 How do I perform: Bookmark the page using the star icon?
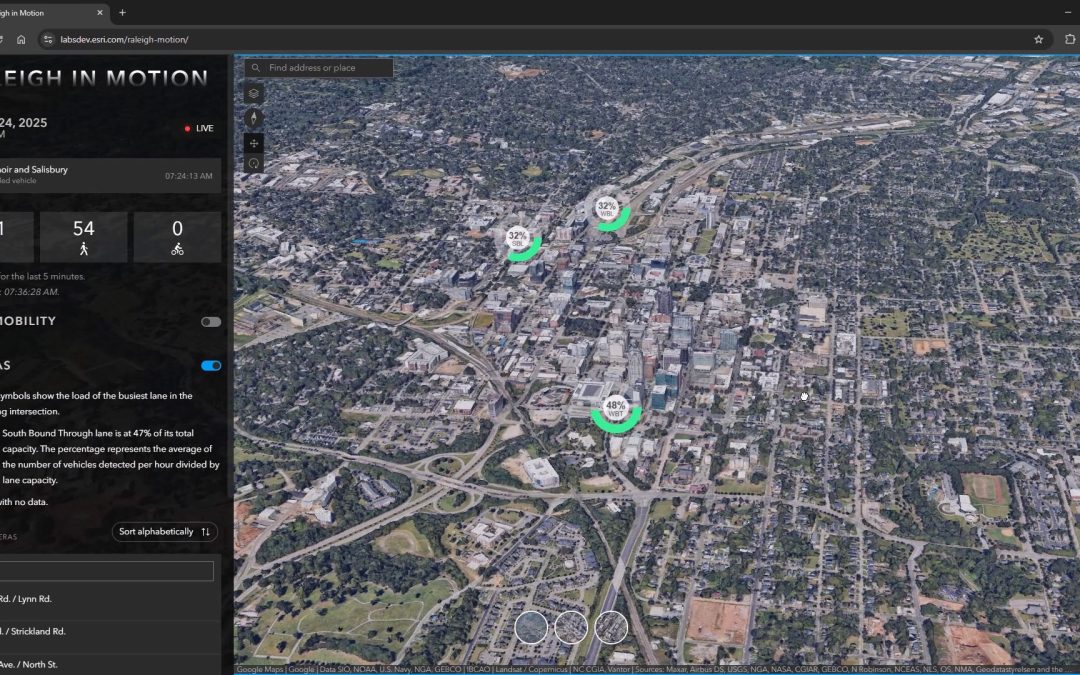[1038, 38]
